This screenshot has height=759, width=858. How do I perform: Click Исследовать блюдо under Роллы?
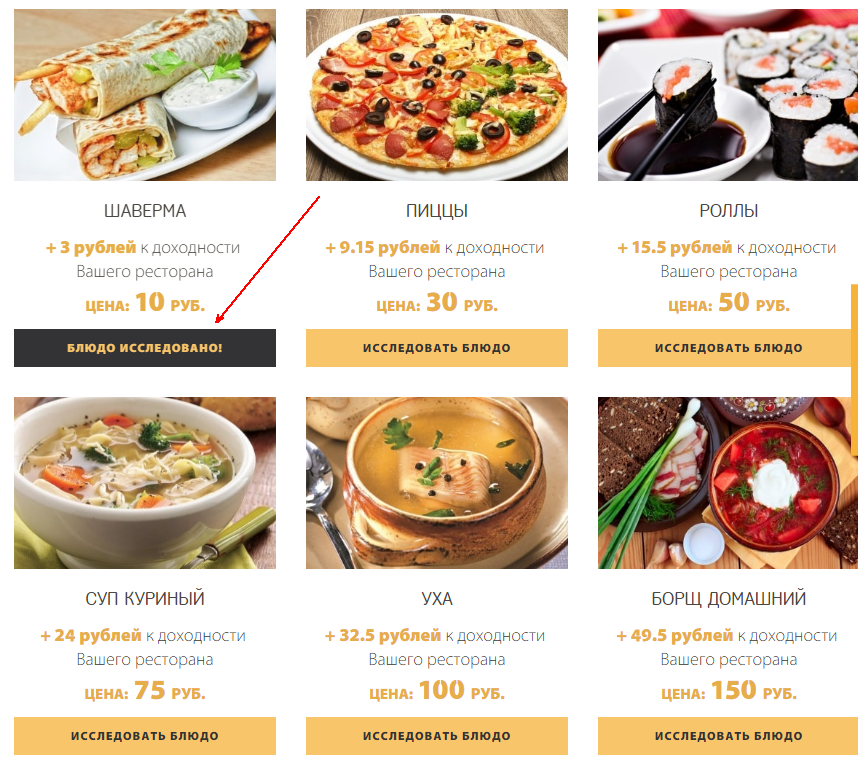(728, 348)
